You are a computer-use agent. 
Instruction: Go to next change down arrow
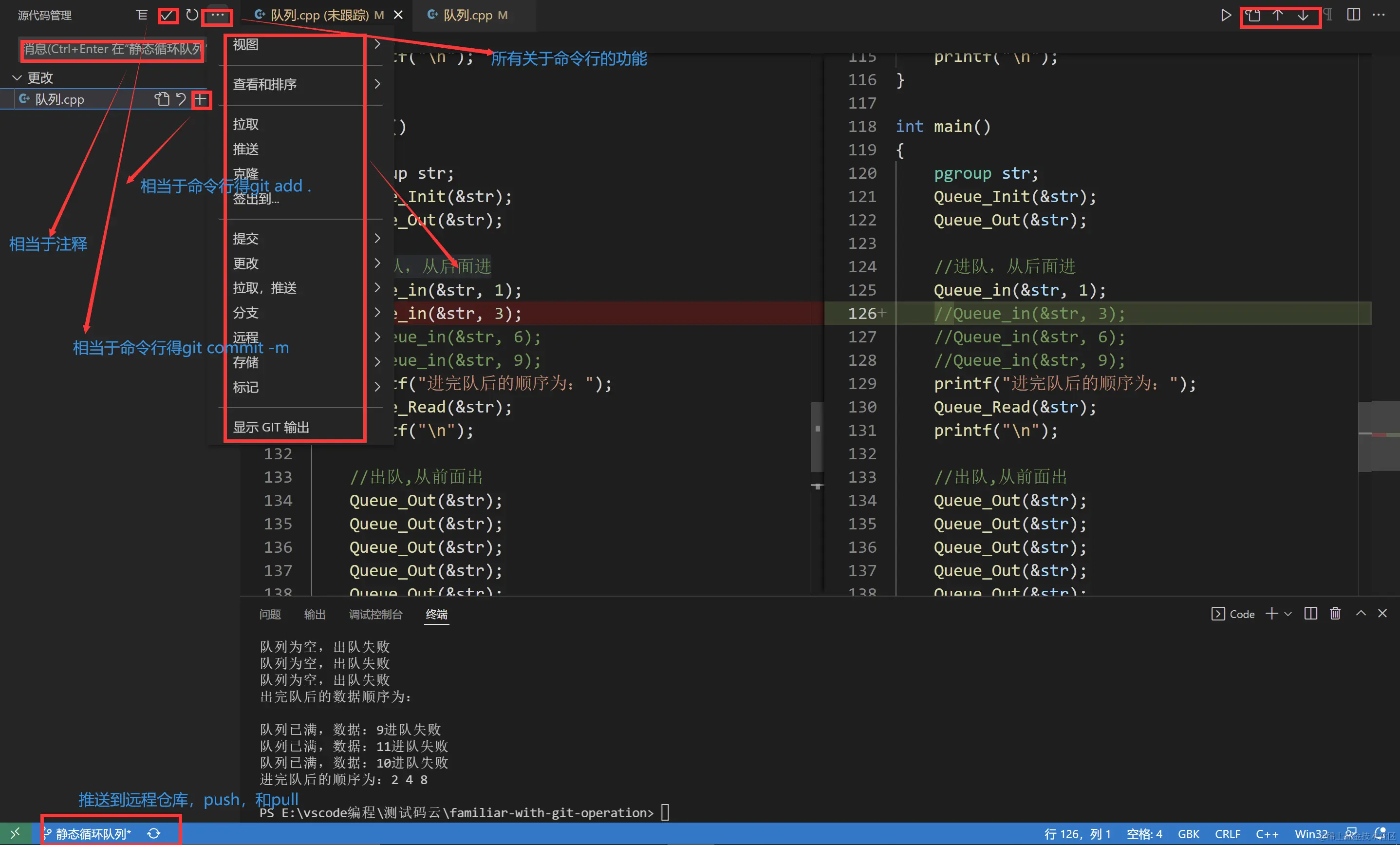[1303, 16]
